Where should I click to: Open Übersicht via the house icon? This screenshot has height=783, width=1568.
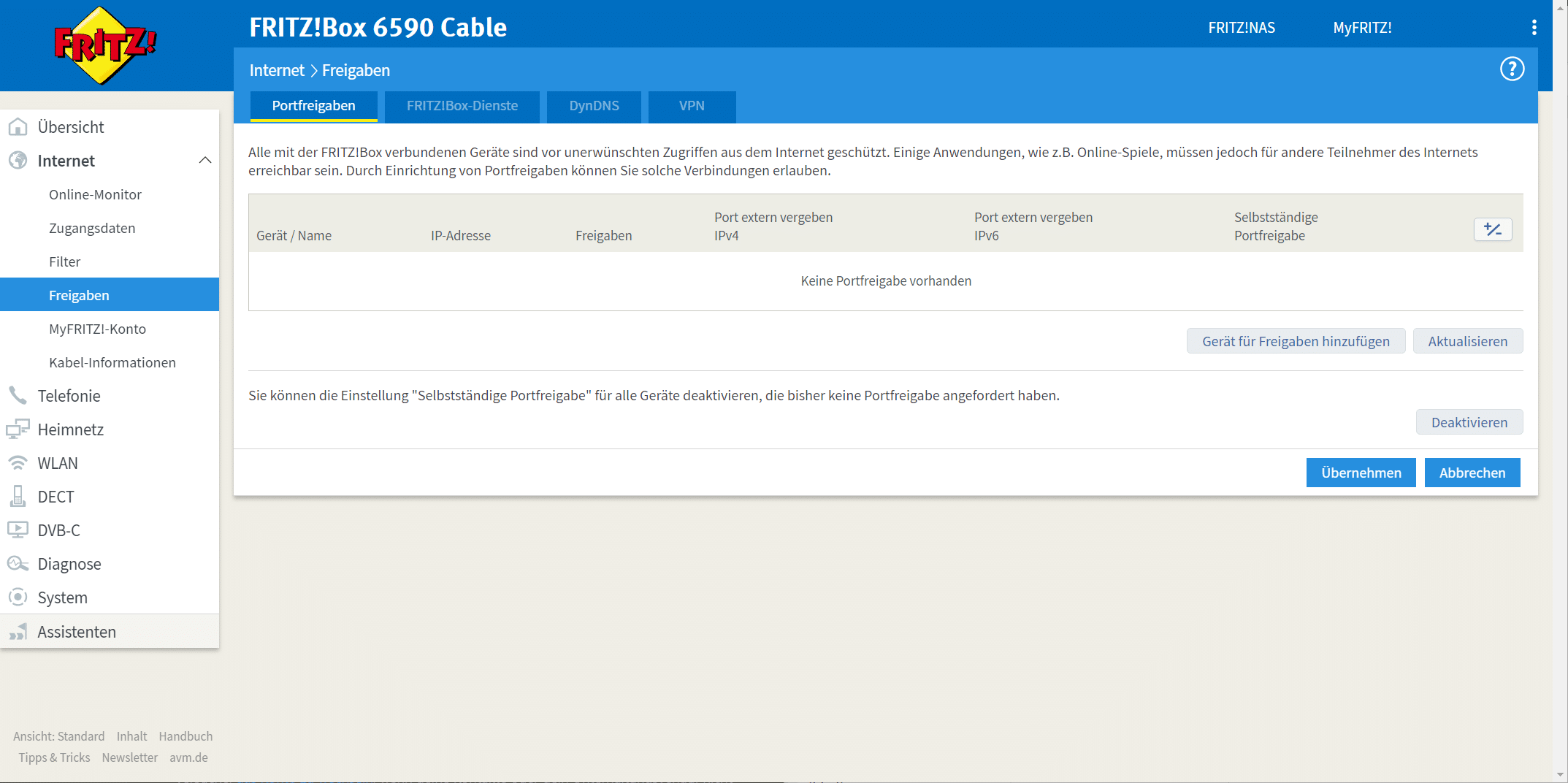pos(18,127)
